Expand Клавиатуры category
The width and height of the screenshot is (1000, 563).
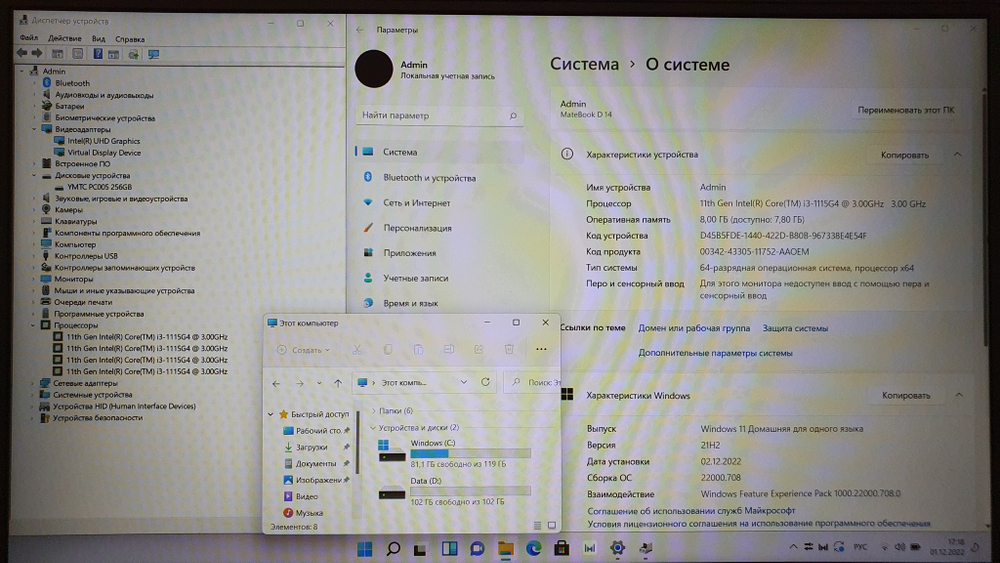tap(34, 221)
